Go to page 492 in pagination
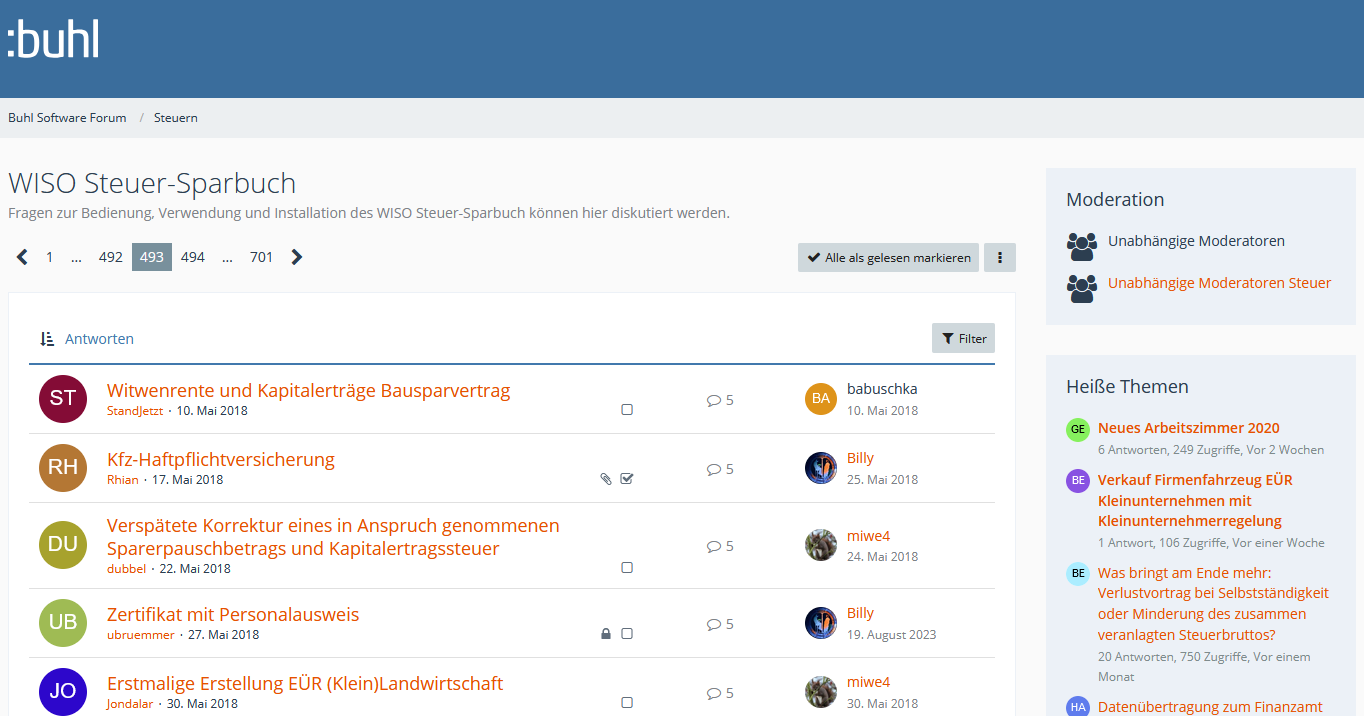 110,257
